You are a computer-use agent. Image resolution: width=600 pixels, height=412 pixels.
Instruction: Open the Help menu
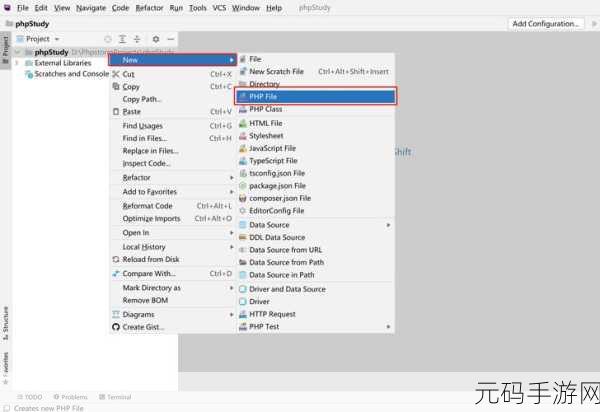coord(274,8)
